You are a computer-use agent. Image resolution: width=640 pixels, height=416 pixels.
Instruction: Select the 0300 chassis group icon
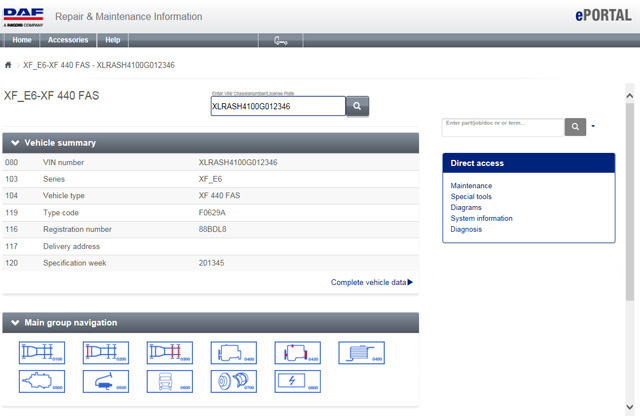169,352
